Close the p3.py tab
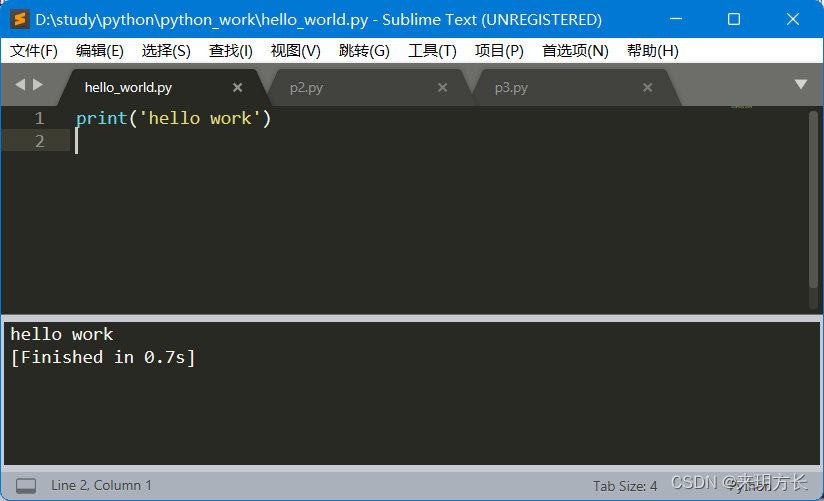Screen dimensions: 824x501 point(647,87)
